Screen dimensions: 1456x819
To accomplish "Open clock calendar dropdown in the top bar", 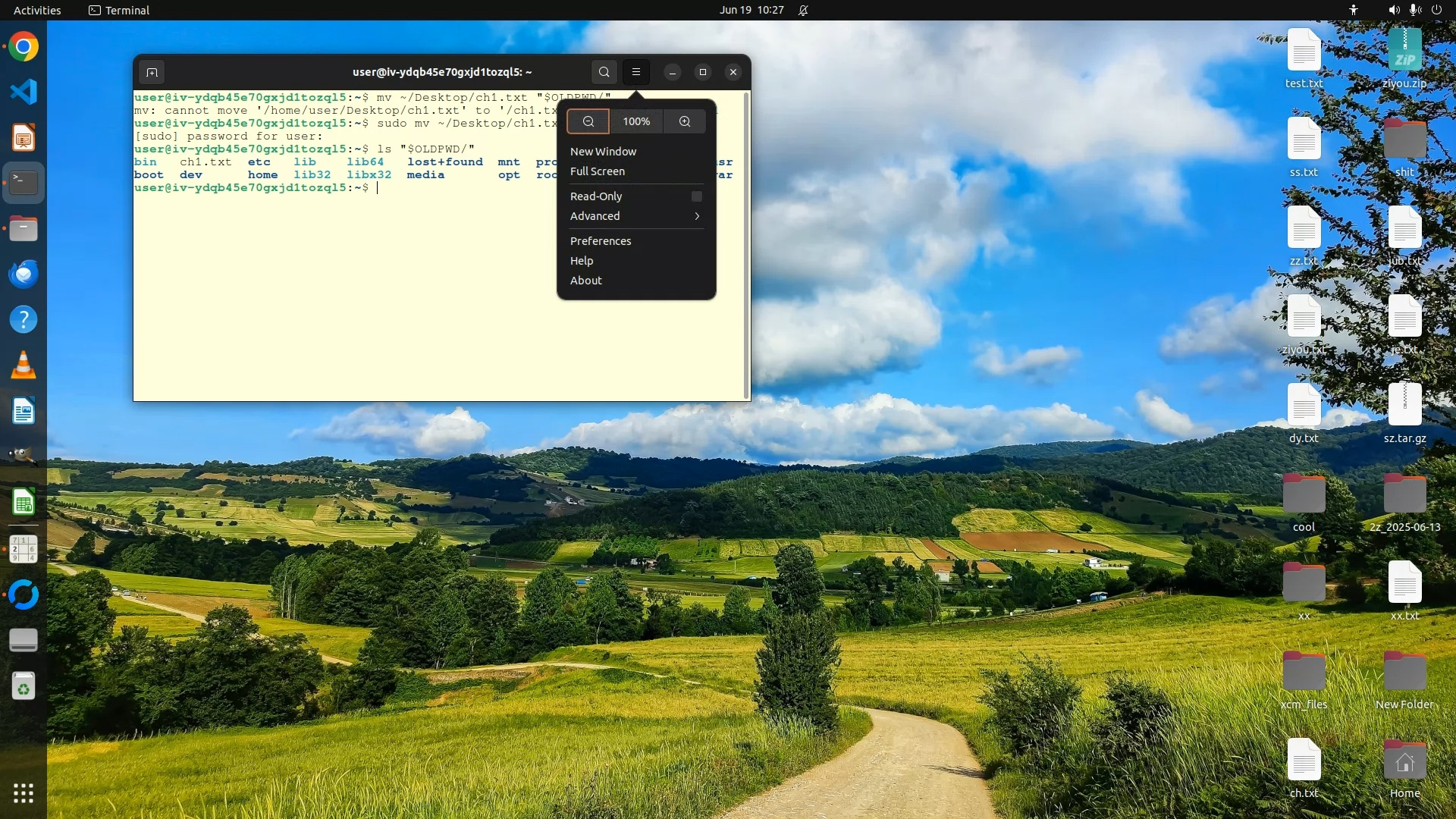I will point(751,11).
